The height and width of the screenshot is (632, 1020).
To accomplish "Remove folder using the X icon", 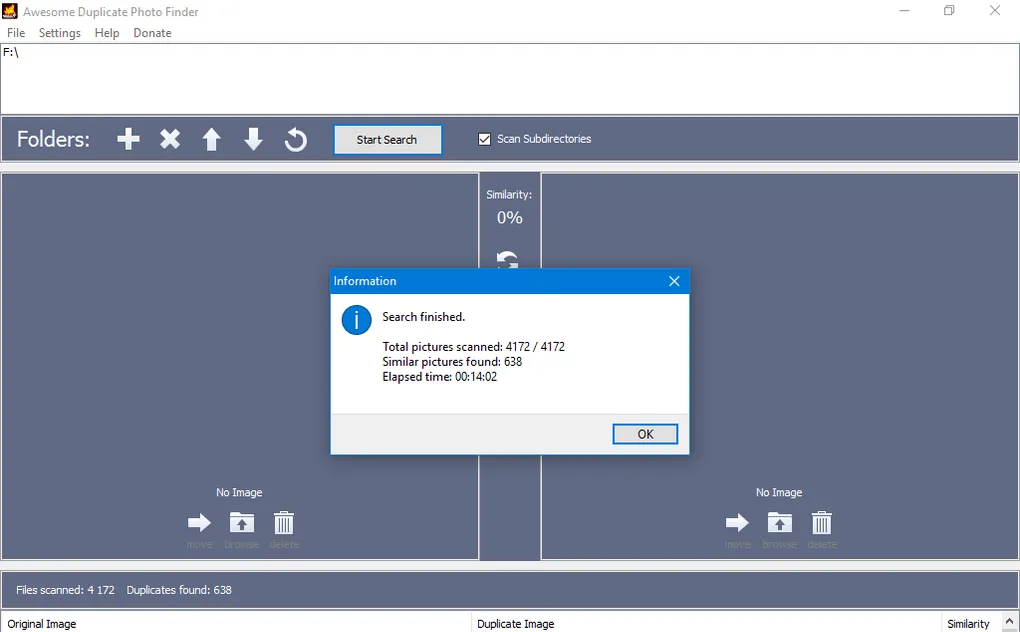I will click(170, 140).
